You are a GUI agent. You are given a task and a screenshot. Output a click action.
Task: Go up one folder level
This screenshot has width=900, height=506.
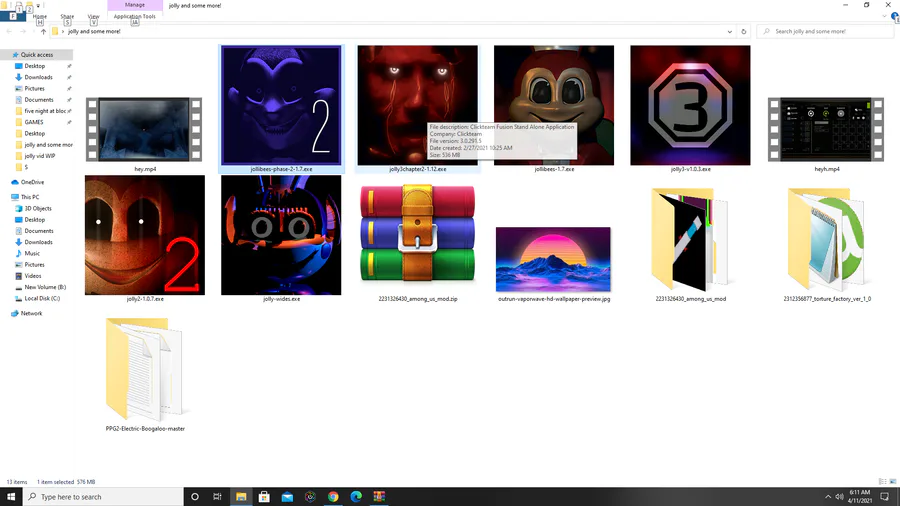(43, 32)
